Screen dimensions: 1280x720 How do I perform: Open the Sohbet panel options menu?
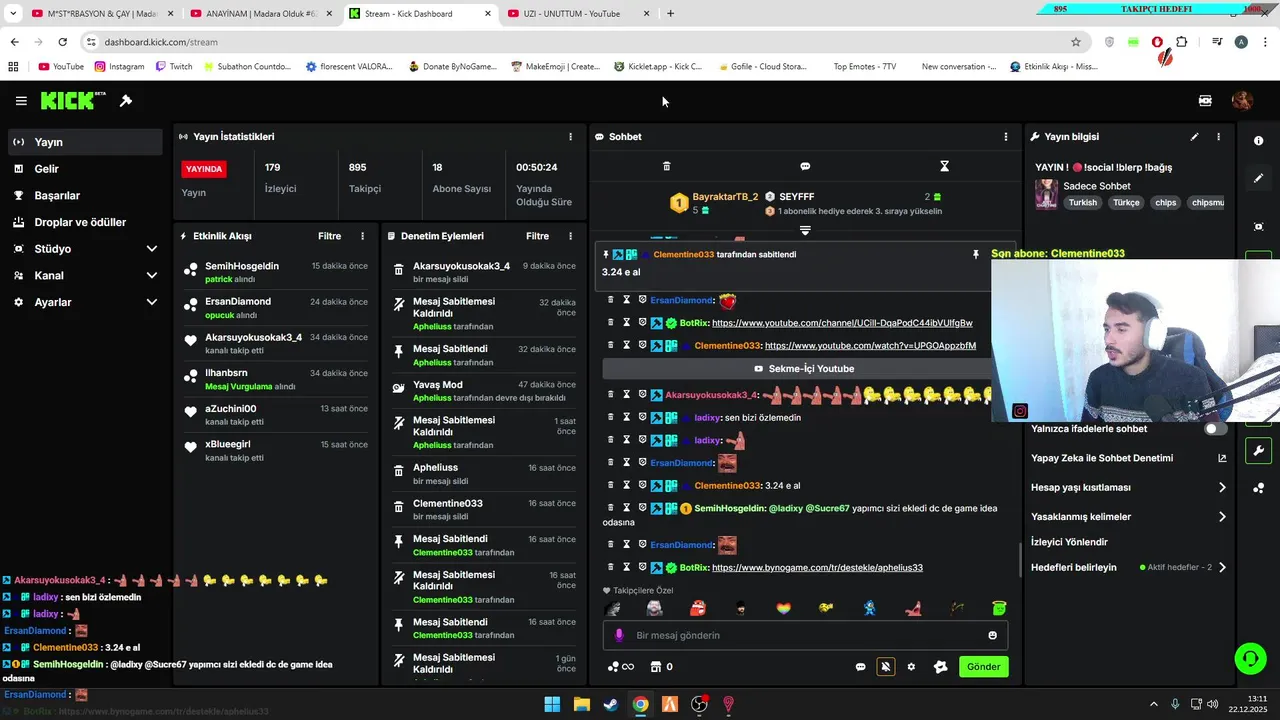coord(1006,137)
